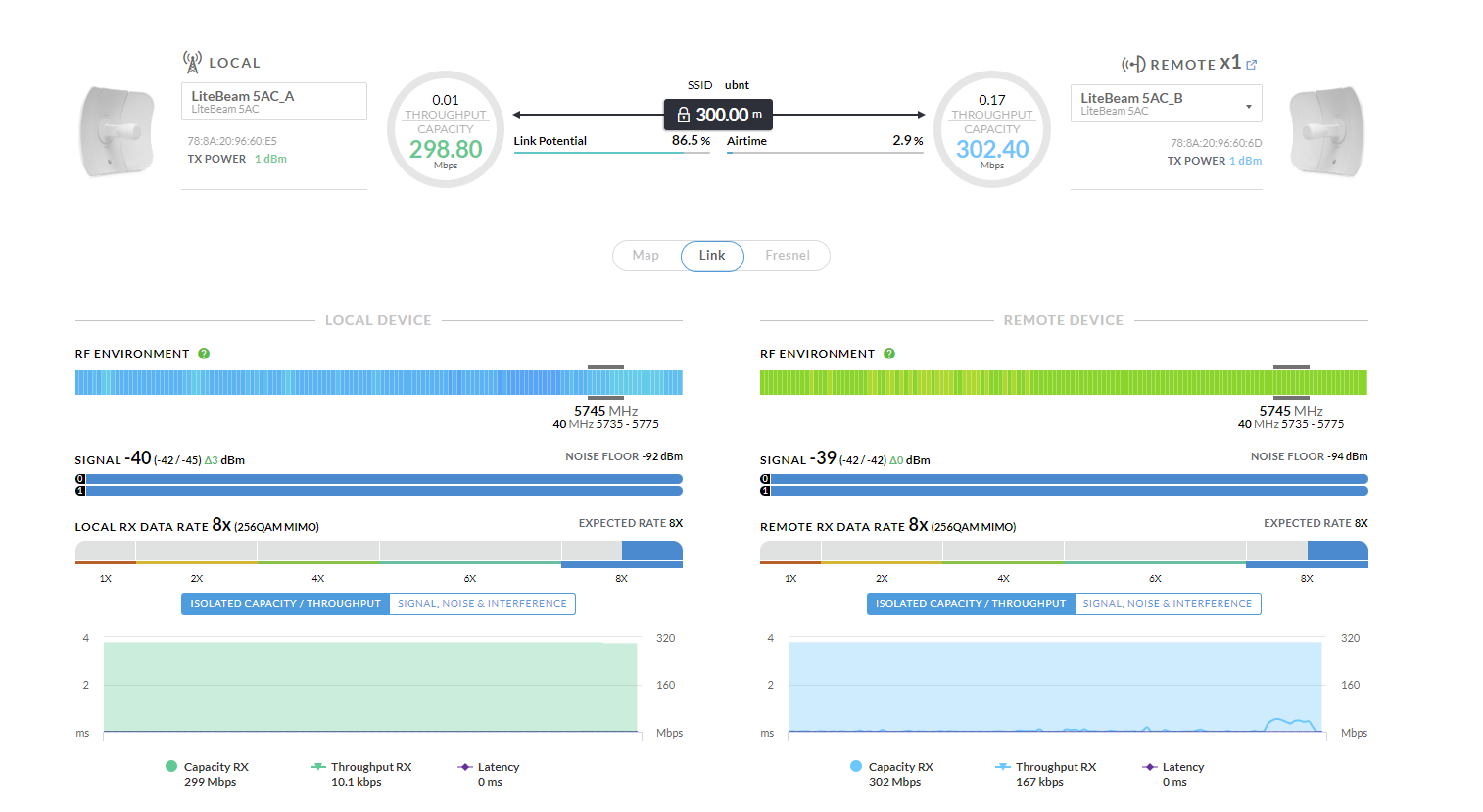Select the Link view tab
The height and width of the screenshot is (812, 1483).
coord(712,256)
